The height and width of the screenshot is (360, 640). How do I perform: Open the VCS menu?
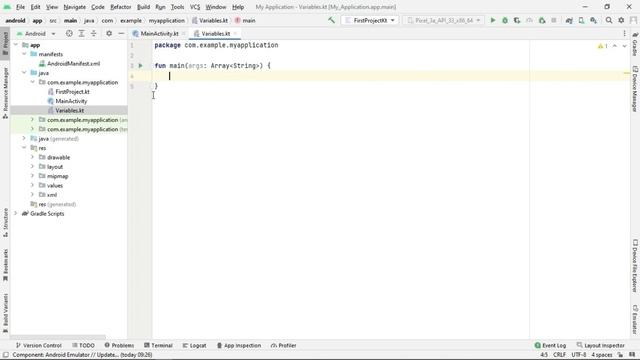point(195,7)
